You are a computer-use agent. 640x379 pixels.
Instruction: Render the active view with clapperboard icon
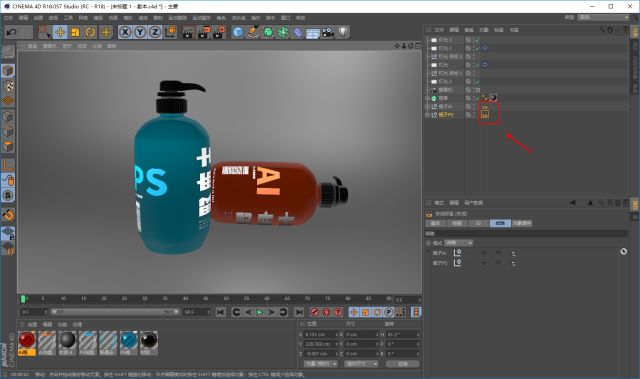pos(188,32)
